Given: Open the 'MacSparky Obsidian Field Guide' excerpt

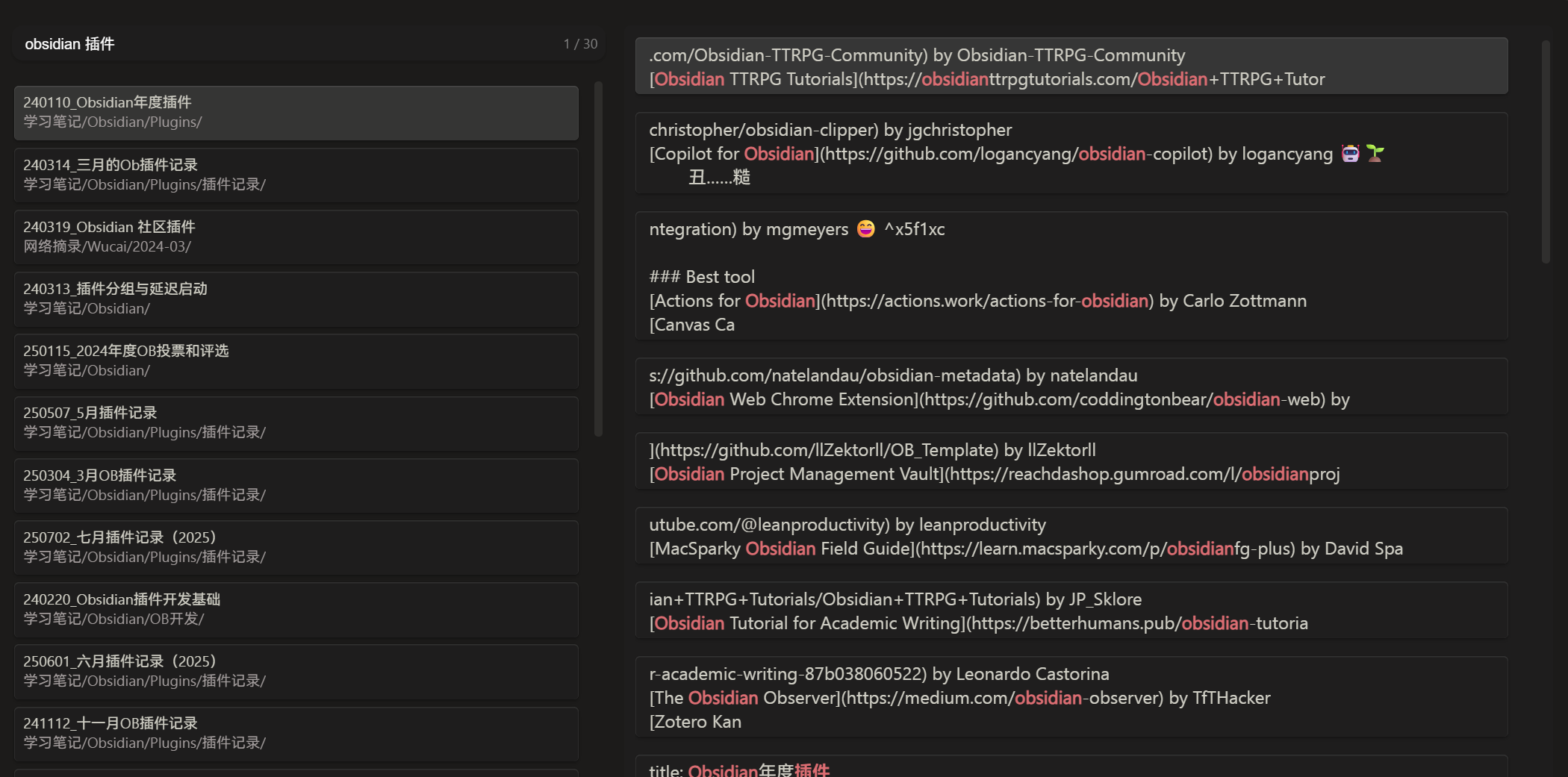Looking at the screenshot, I should point(1071,536).
